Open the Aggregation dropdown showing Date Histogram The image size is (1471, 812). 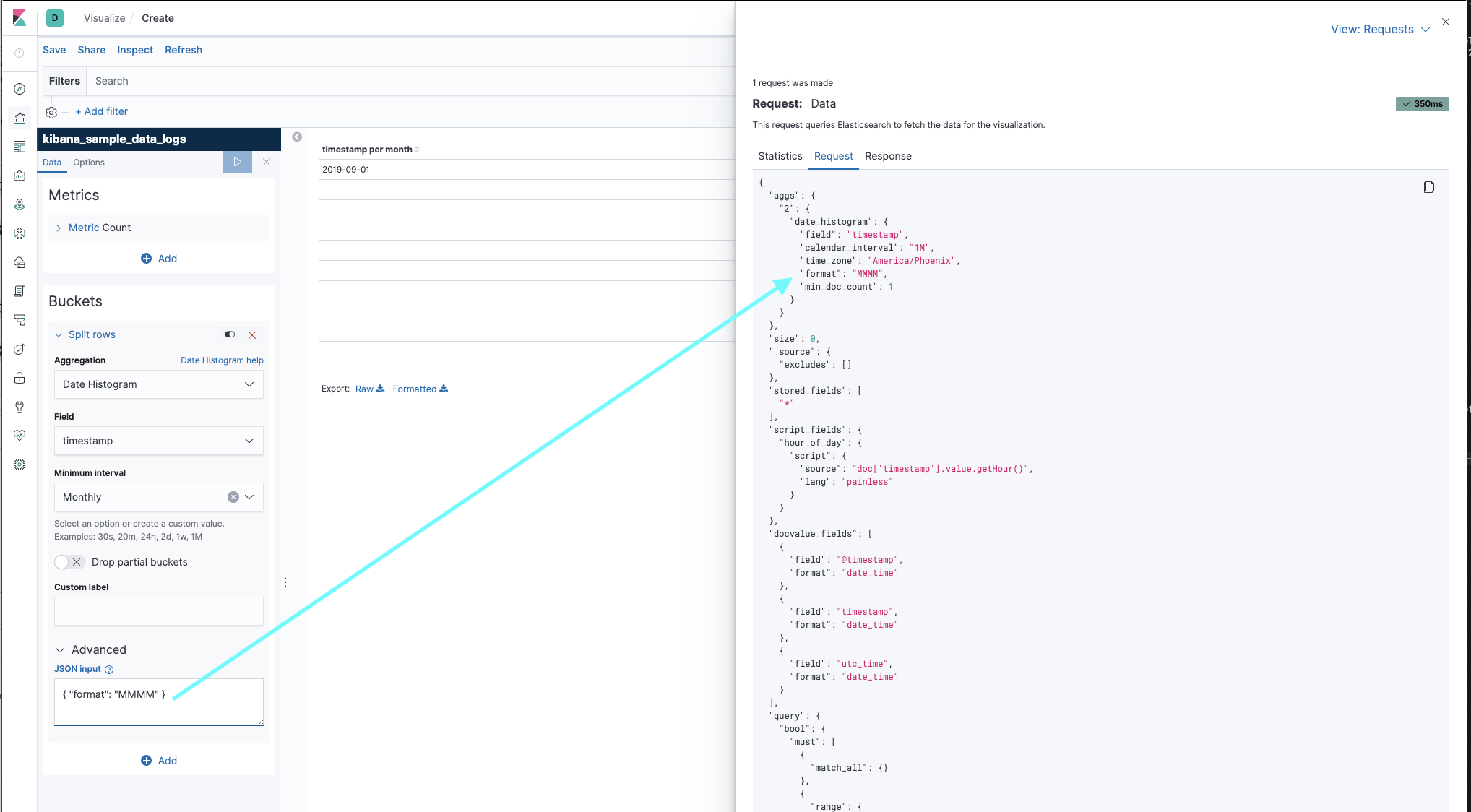pyautogui.click(x=158, y=384)
